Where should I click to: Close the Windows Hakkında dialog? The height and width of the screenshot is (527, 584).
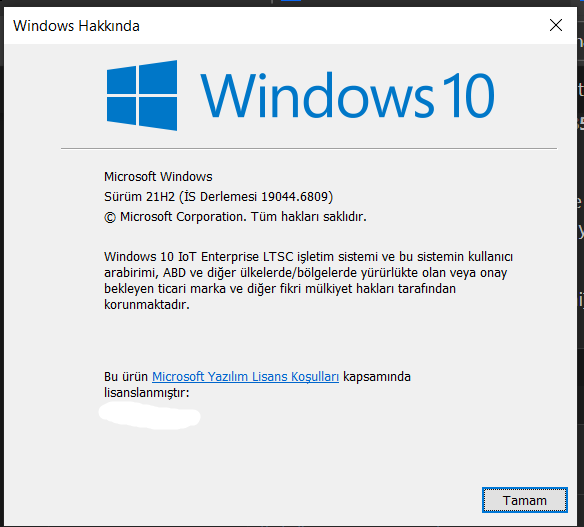point(556,25)
